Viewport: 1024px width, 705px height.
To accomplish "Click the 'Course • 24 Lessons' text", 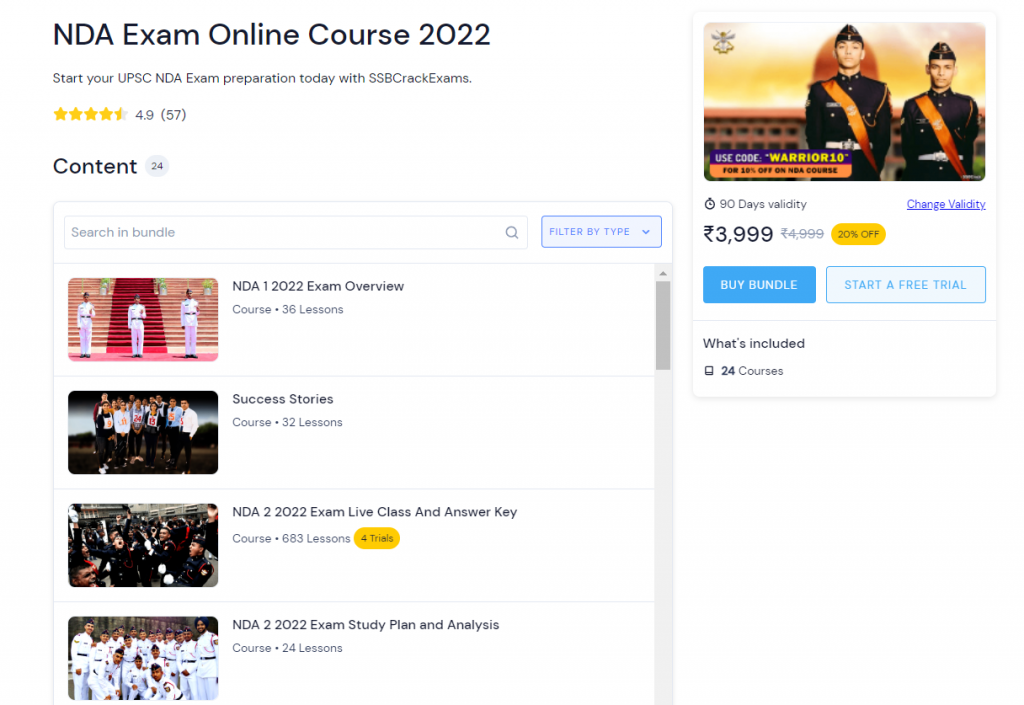I will coord(287,648).
